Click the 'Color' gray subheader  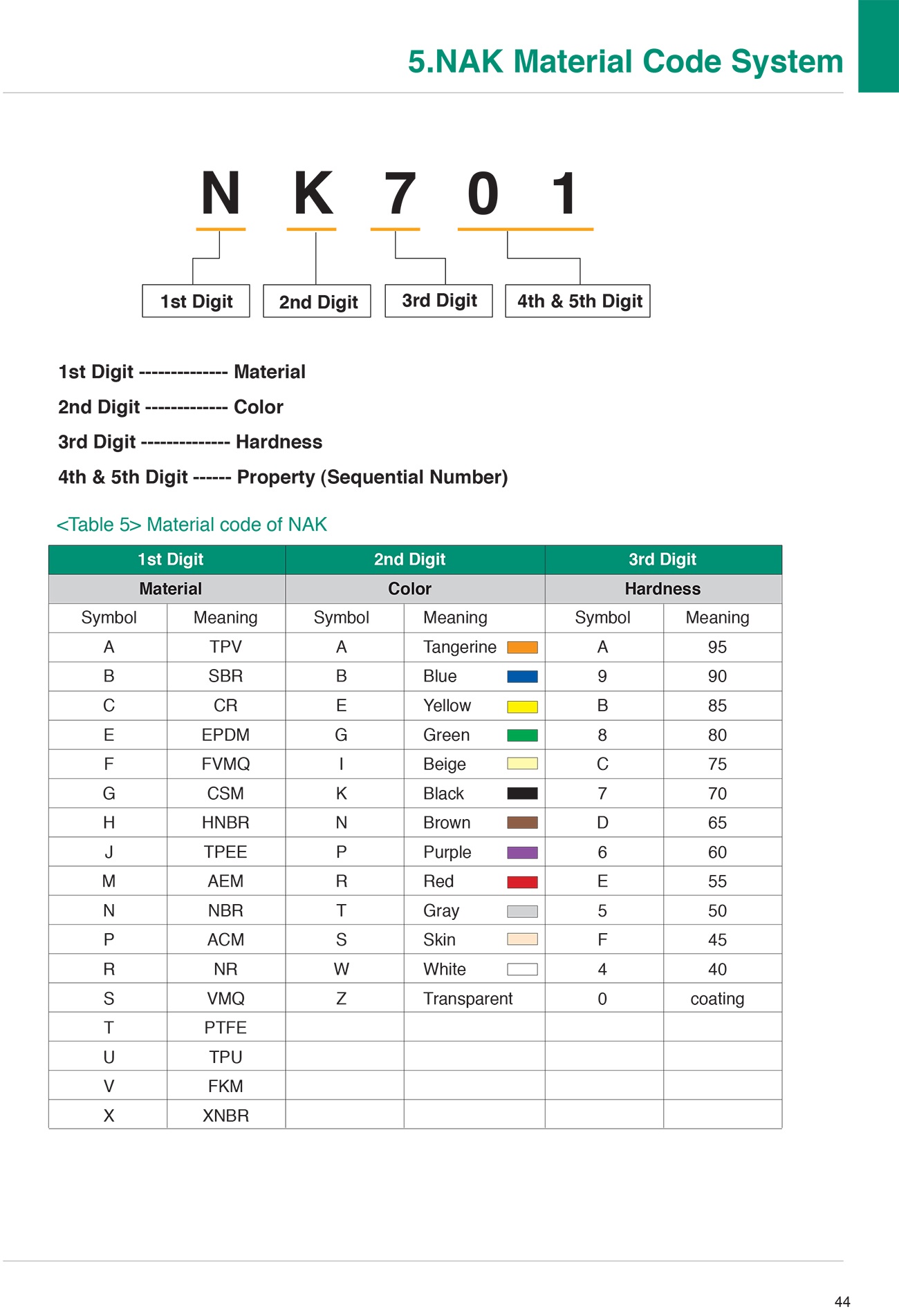[x=415, y=589]
